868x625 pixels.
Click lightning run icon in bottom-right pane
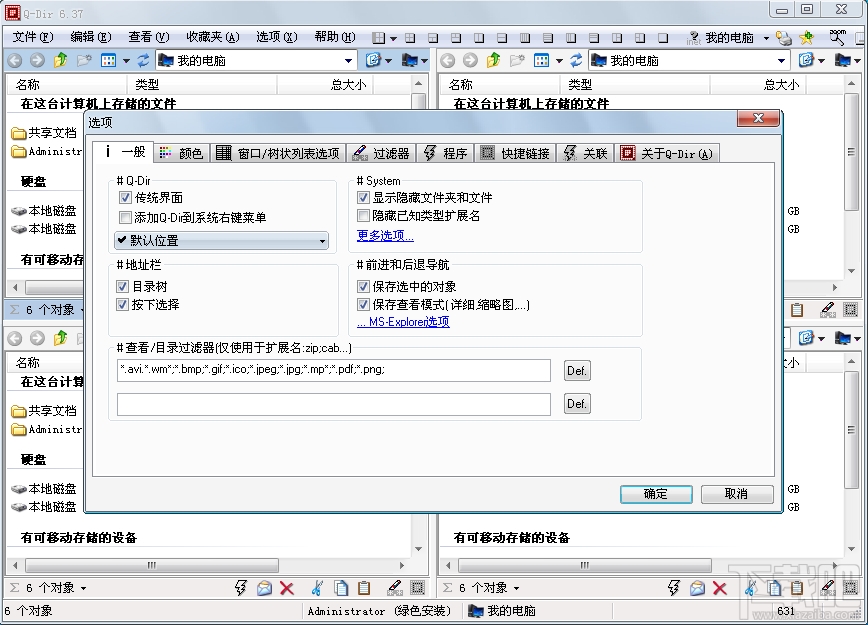coord(674,588)
